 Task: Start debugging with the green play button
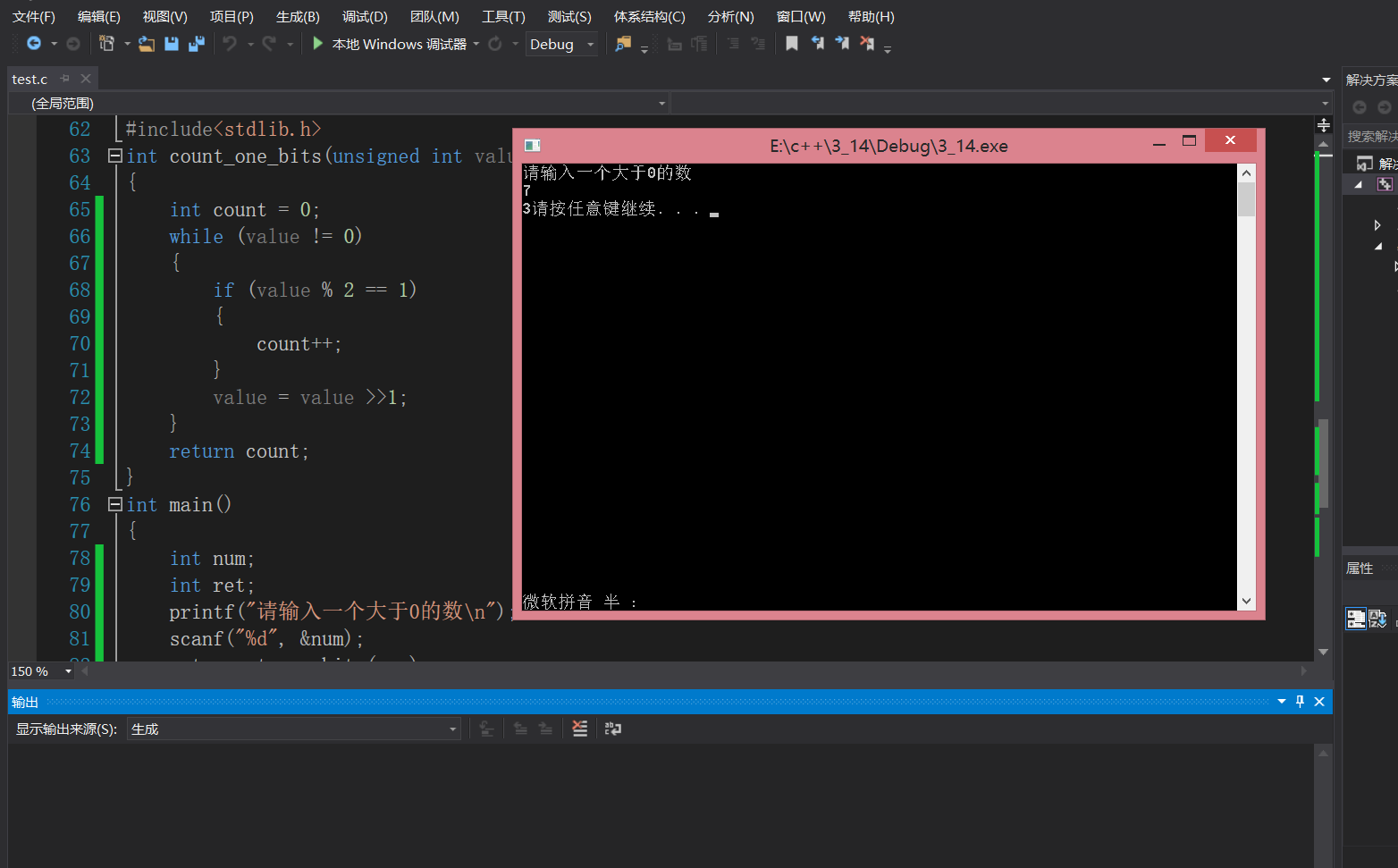point(317,43)
